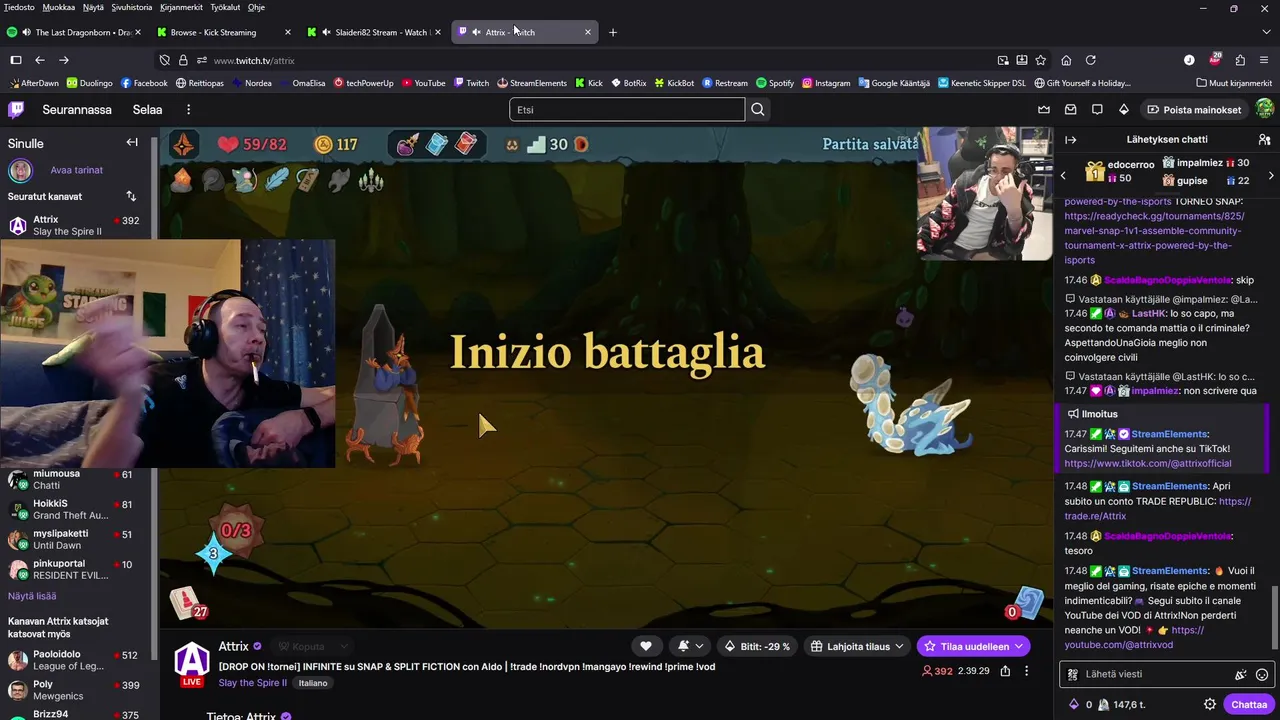This screenshot has height=720, width=1280.
Task: Expand more channels with Näytä lisää
Action: point(32,596)
